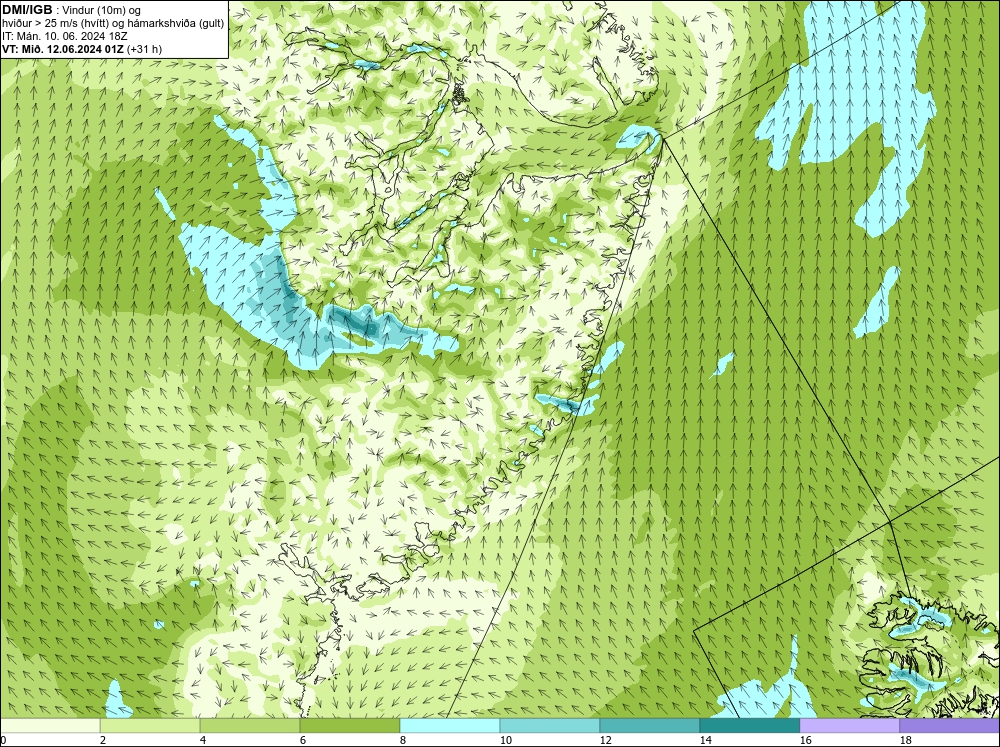
Task: Pick the palest legend color for 0–2 m/s
Action: tap(50, 726)
